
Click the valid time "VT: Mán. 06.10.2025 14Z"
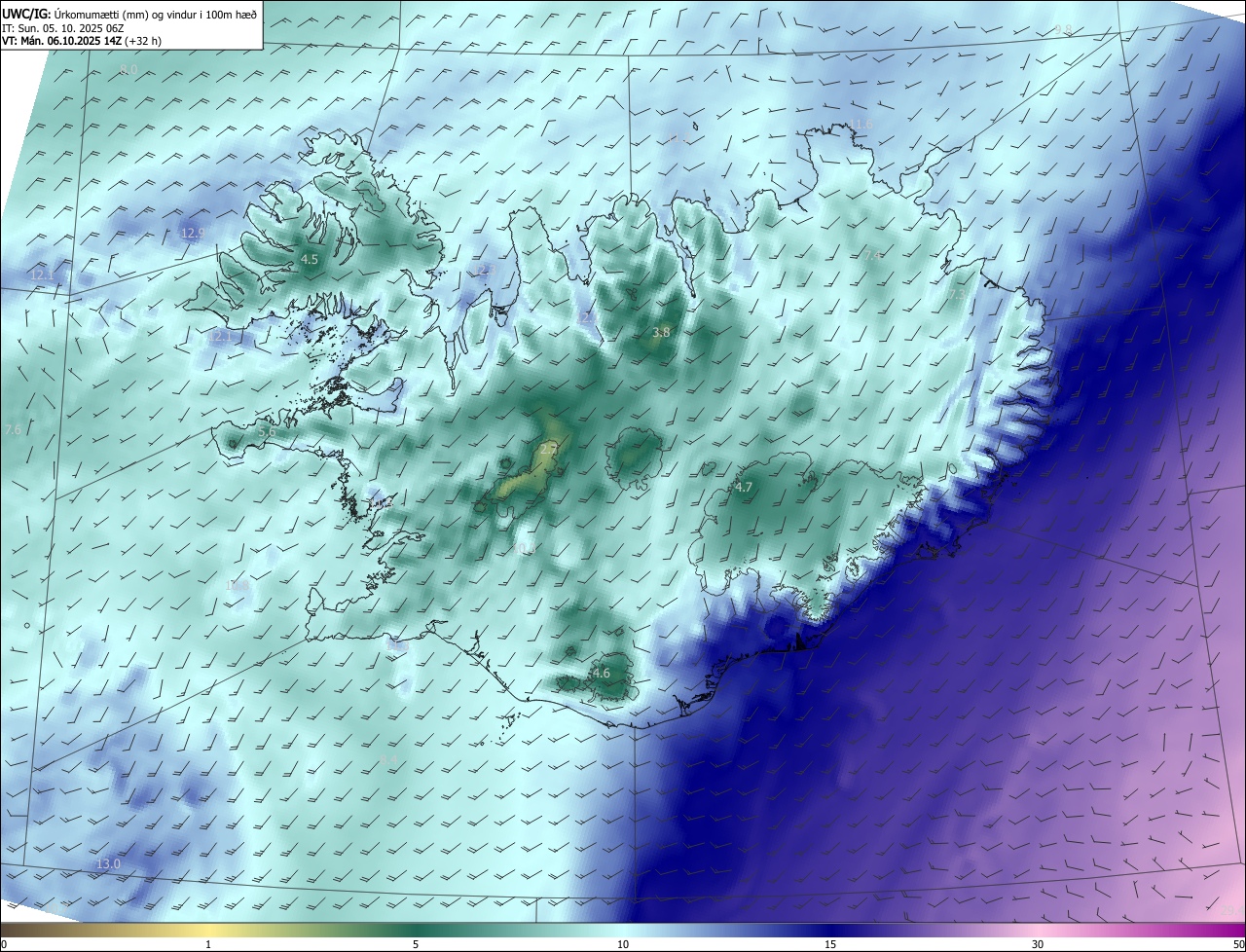coord(61,42)
